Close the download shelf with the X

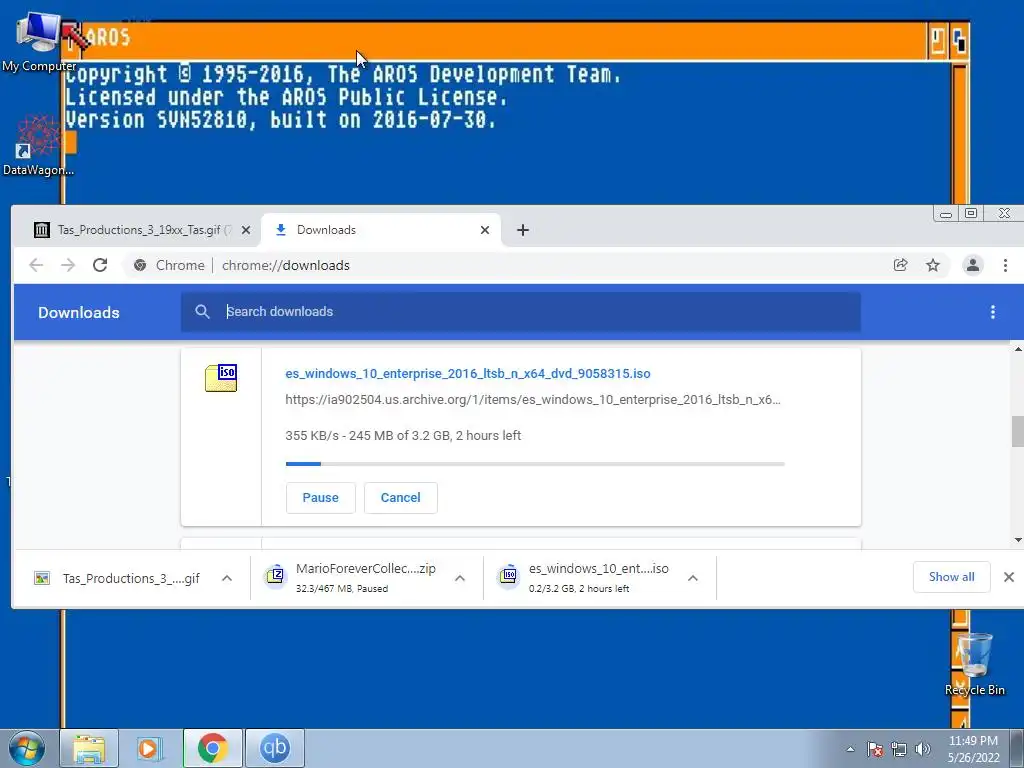1008,577
